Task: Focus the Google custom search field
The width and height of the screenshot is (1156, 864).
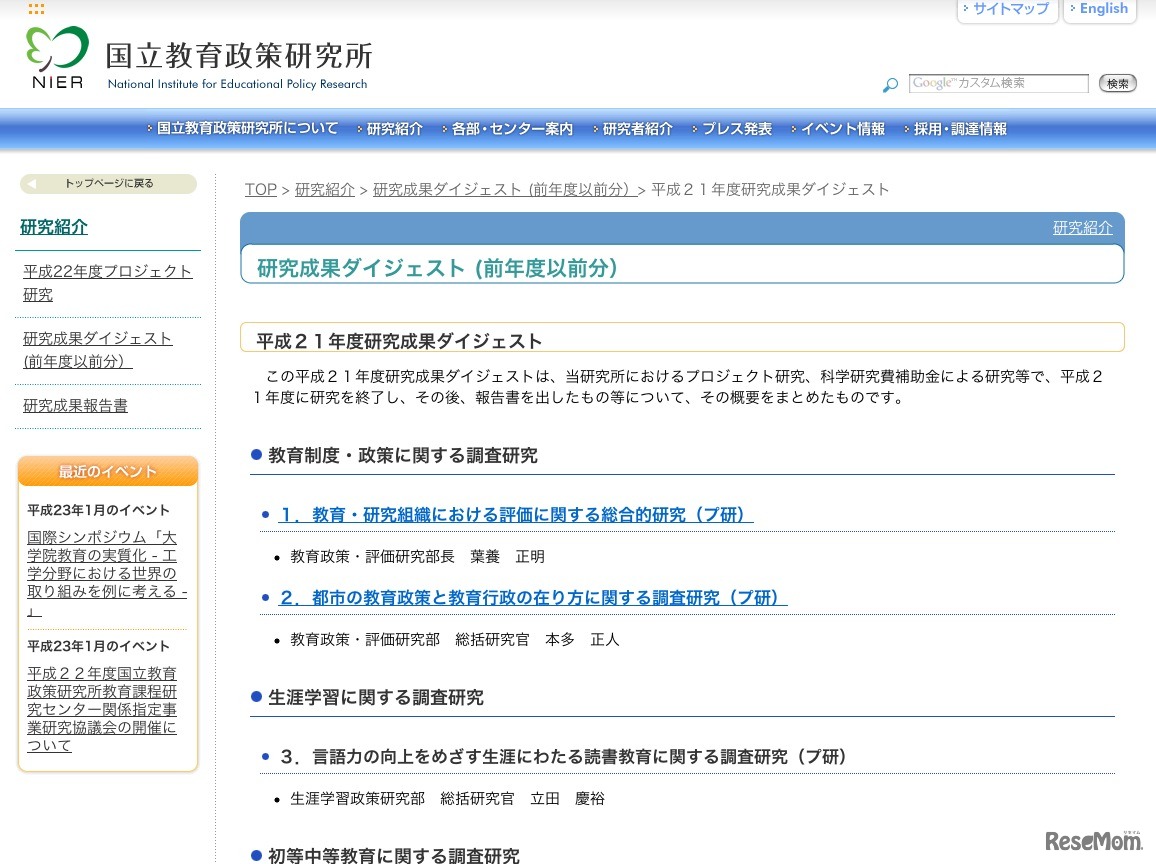Action: click(x=998, y=84)
